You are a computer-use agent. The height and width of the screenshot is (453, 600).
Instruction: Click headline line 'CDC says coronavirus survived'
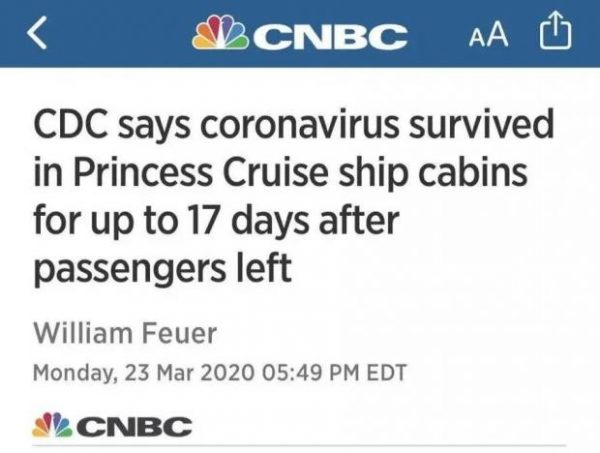coord(293,126)
